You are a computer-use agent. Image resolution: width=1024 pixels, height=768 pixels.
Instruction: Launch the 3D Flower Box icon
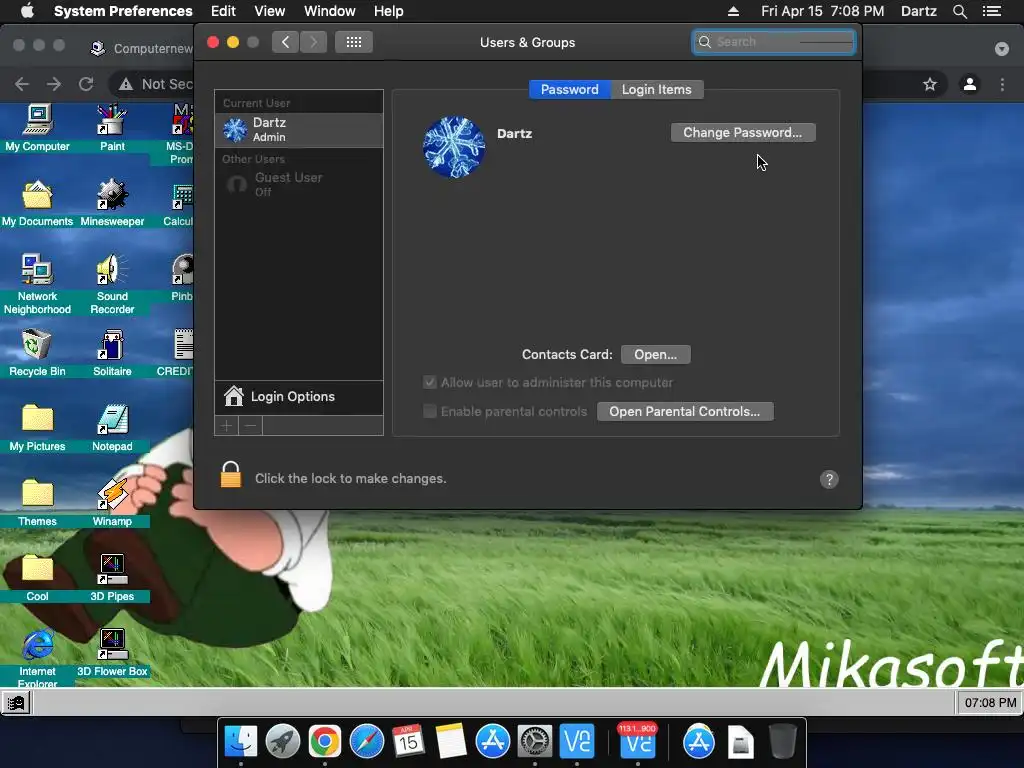[112, 653]
